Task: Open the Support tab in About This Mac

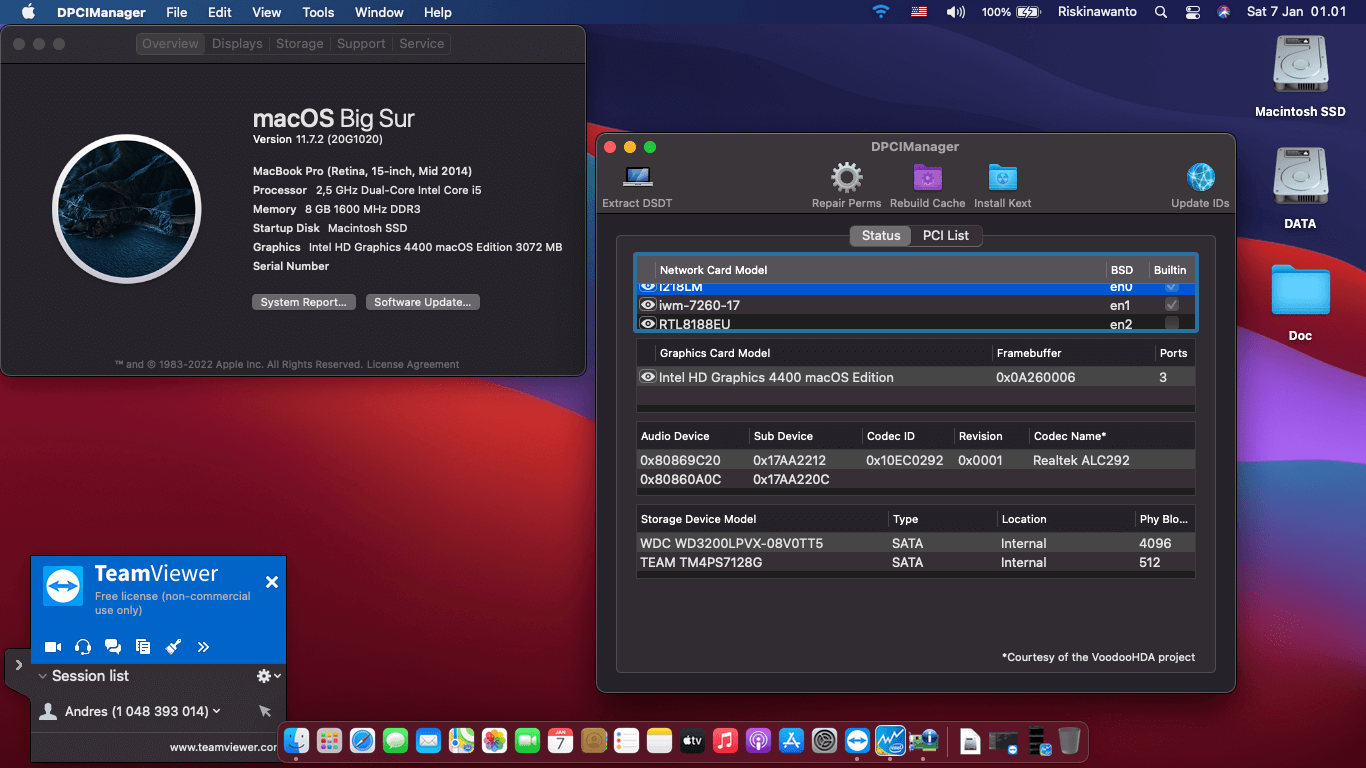Action: (361, 44)
